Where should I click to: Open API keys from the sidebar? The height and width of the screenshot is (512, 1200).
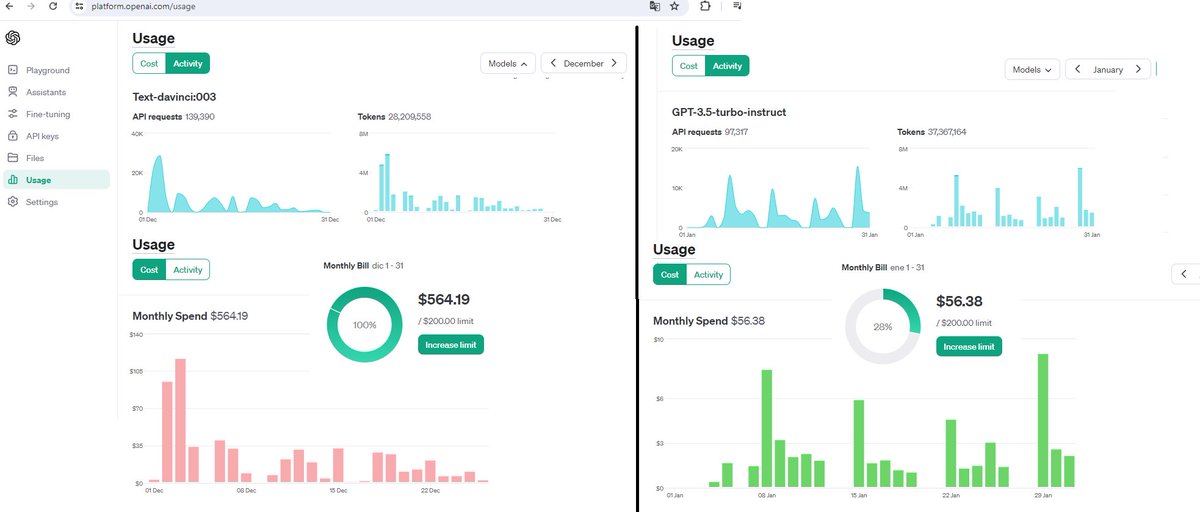(x=57, y=136)
